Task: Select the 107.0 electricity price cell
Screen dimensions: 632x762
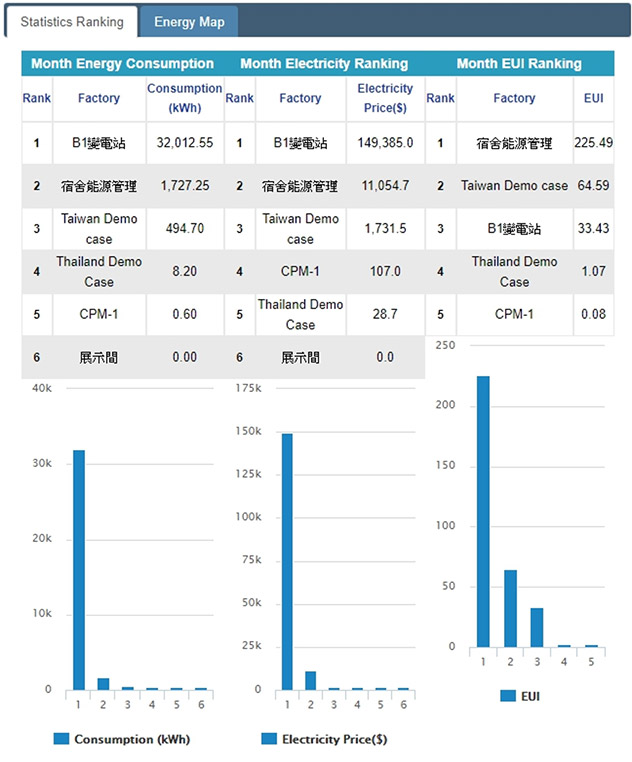Action: click(385, 271)
